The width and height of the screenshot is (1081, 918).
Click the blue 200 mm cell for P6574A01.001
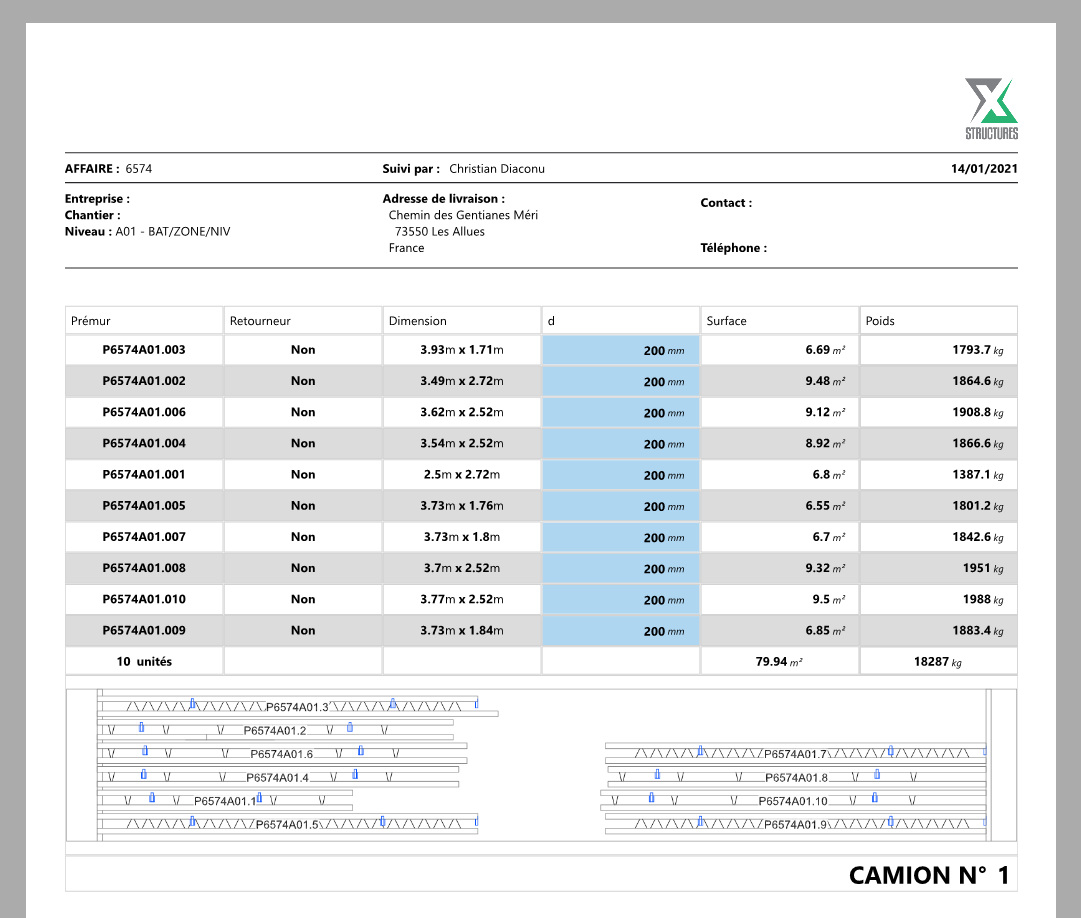click(621, 476)
